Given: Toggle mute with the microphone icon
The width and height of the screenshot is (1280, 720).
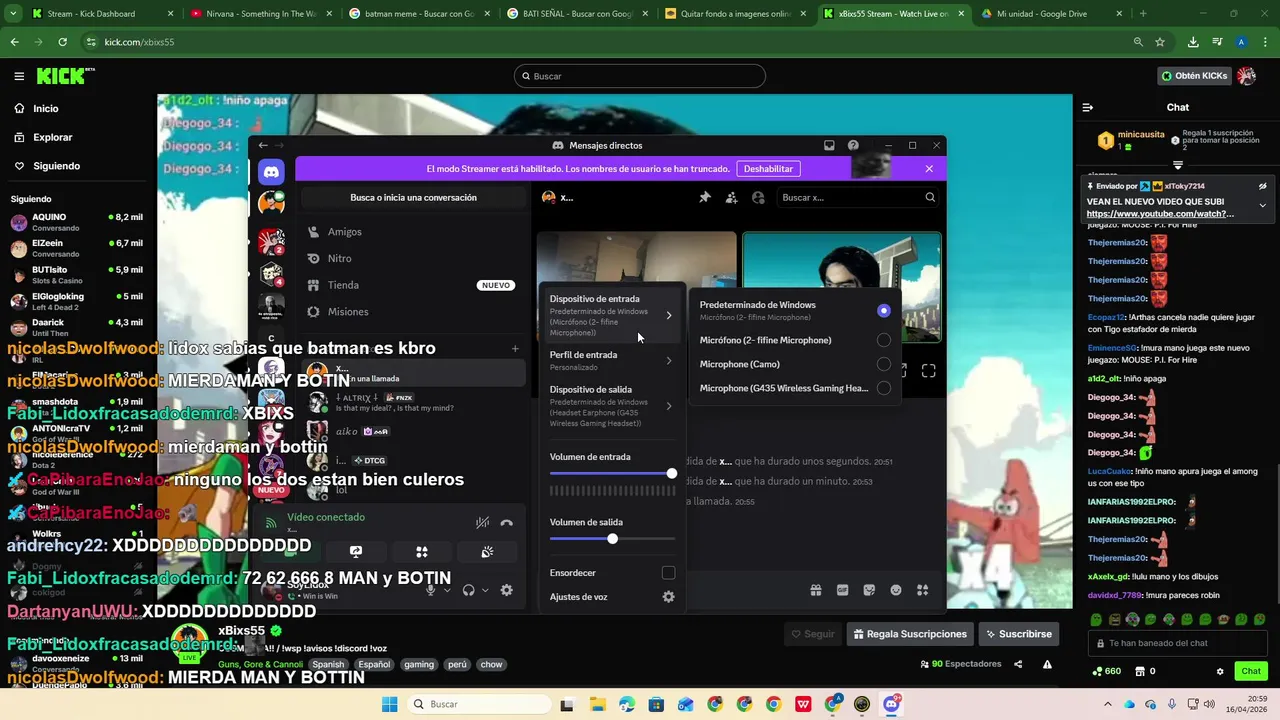Looking at the screenshot, I should (431, 590).
